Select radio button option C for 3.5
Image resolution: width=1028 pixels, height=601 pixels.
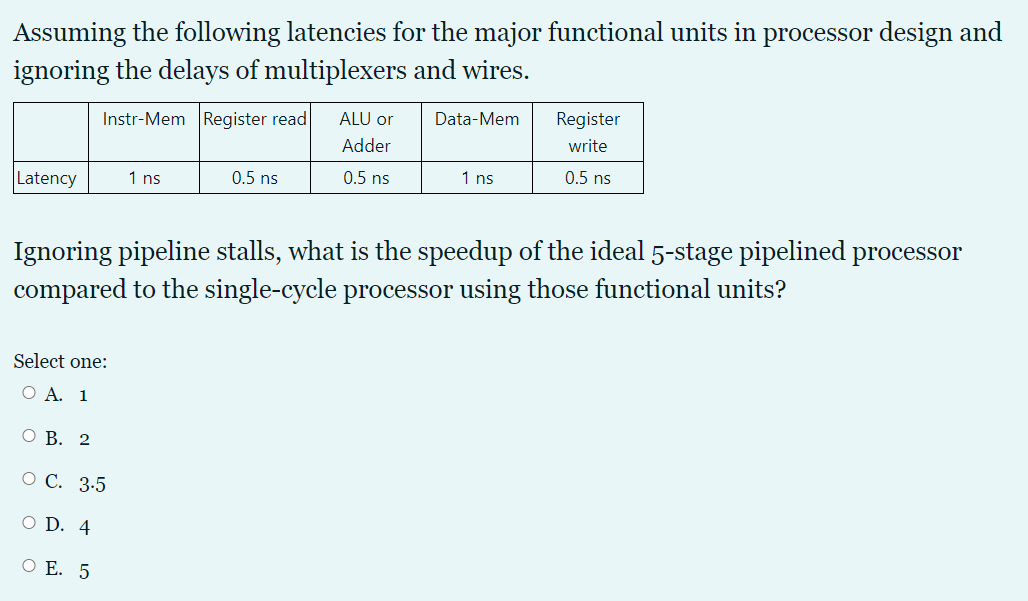[x=27, y=478]
